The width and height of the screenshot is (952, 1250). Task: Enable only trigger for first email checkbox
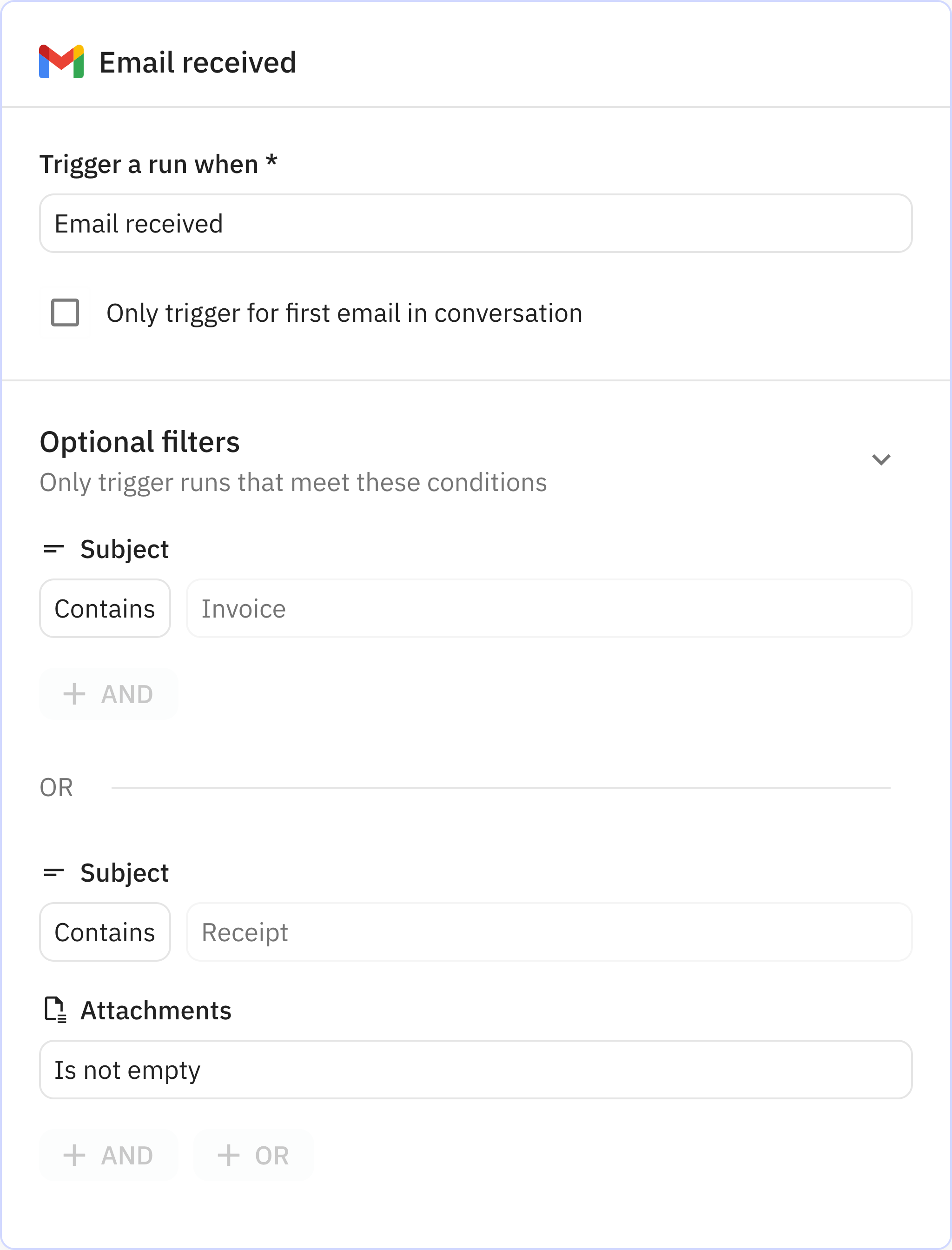(x=65, y=313)
